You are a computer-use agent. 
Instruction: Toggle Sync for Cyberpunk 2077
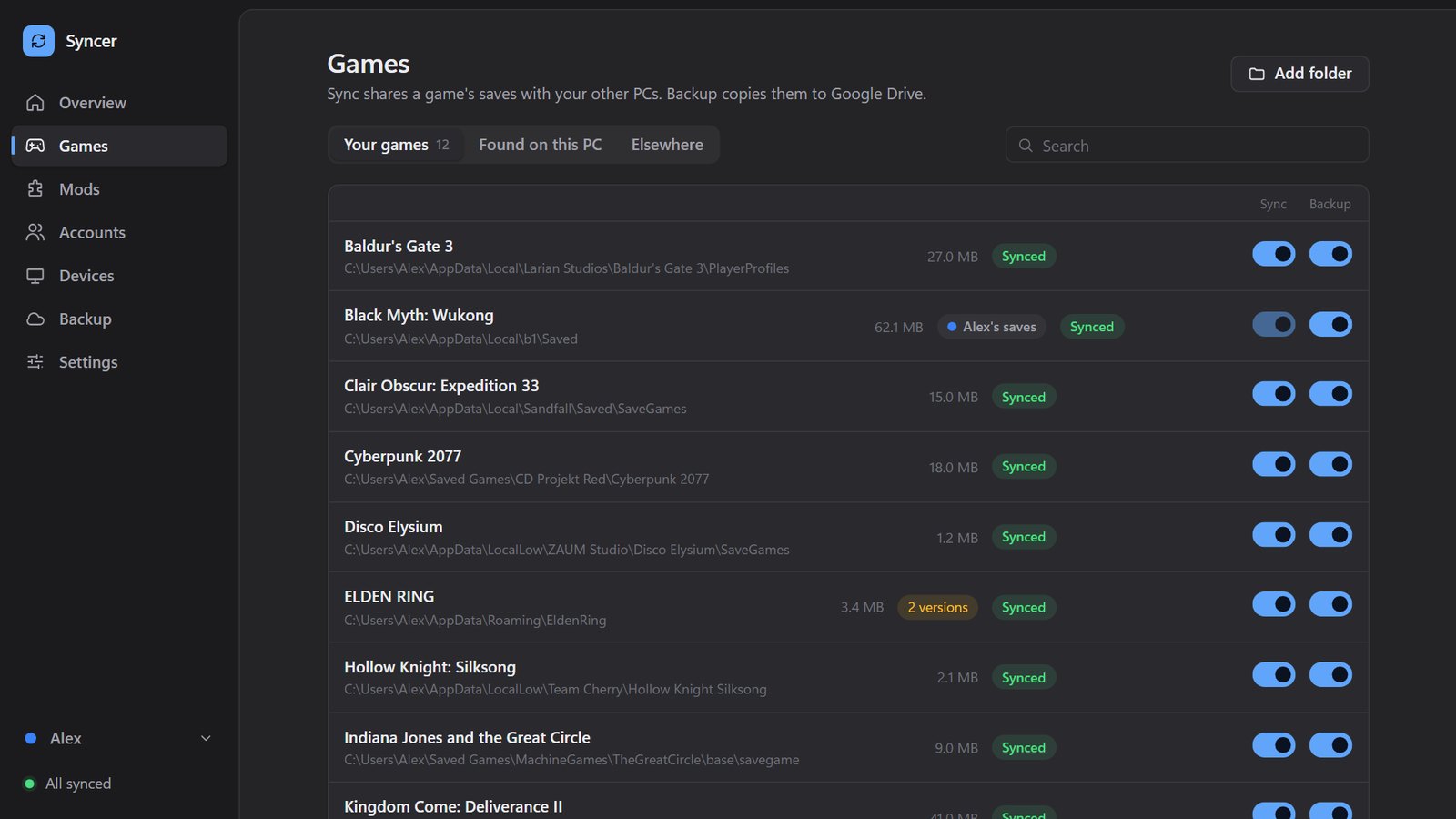[1274, 464]
